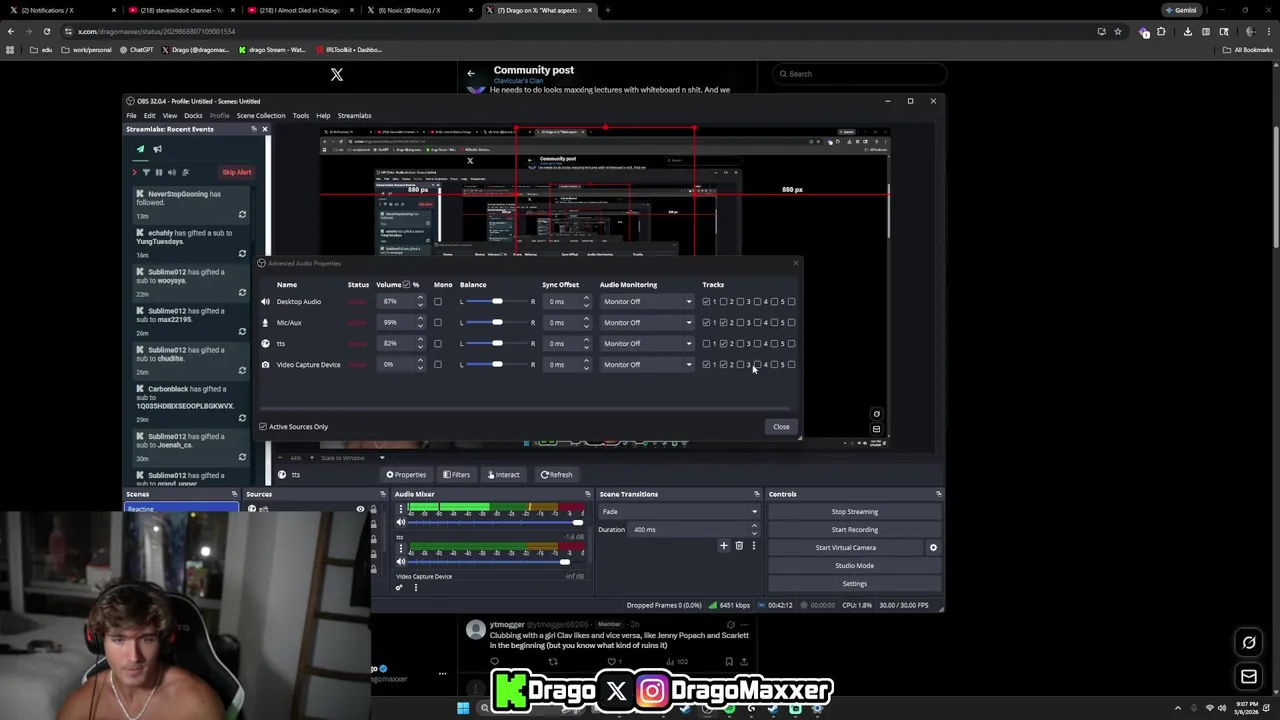Image resolution: width=1280 pixels, height=720 pixels.
Task: Click Skip Alert in Recent Events
Action: [x=237, y=172]
